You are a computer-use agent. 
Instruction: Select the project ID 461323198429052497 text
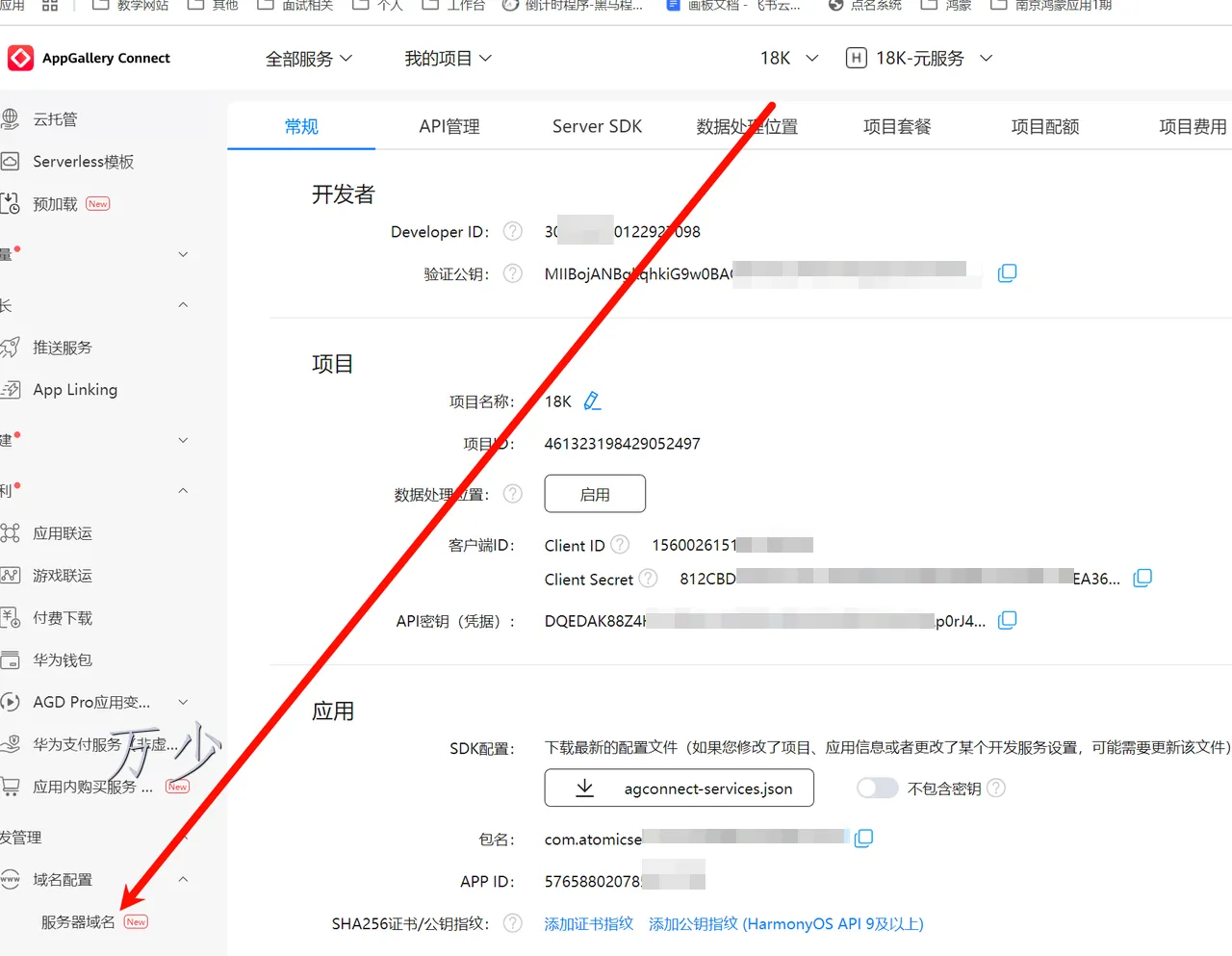click(622, 444)
